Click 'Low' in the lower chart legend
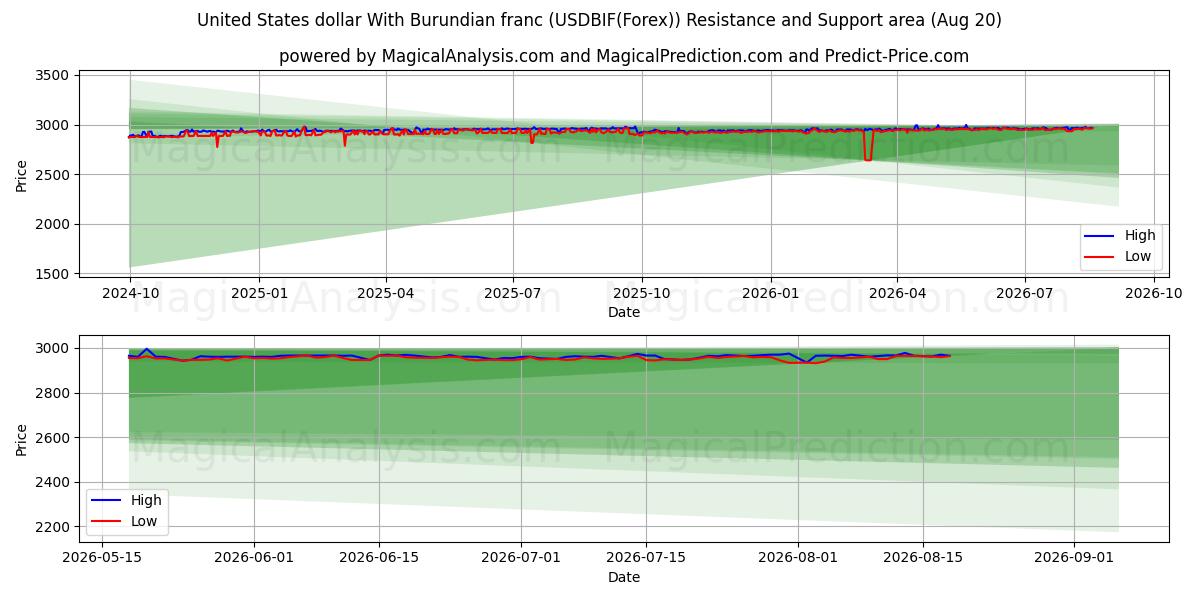 tap(144, 521)
